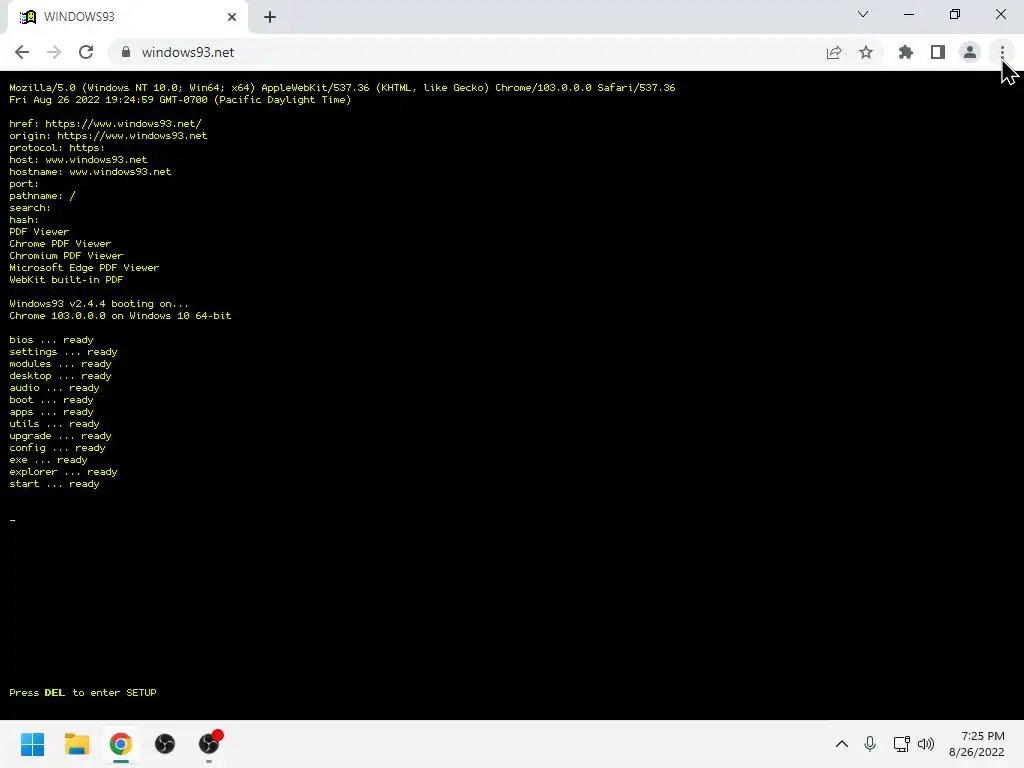The image size is (1024, 768).
Task: Click the 'Fri Aug 26 2022' timestamp line
Action: tap(180, 100)
